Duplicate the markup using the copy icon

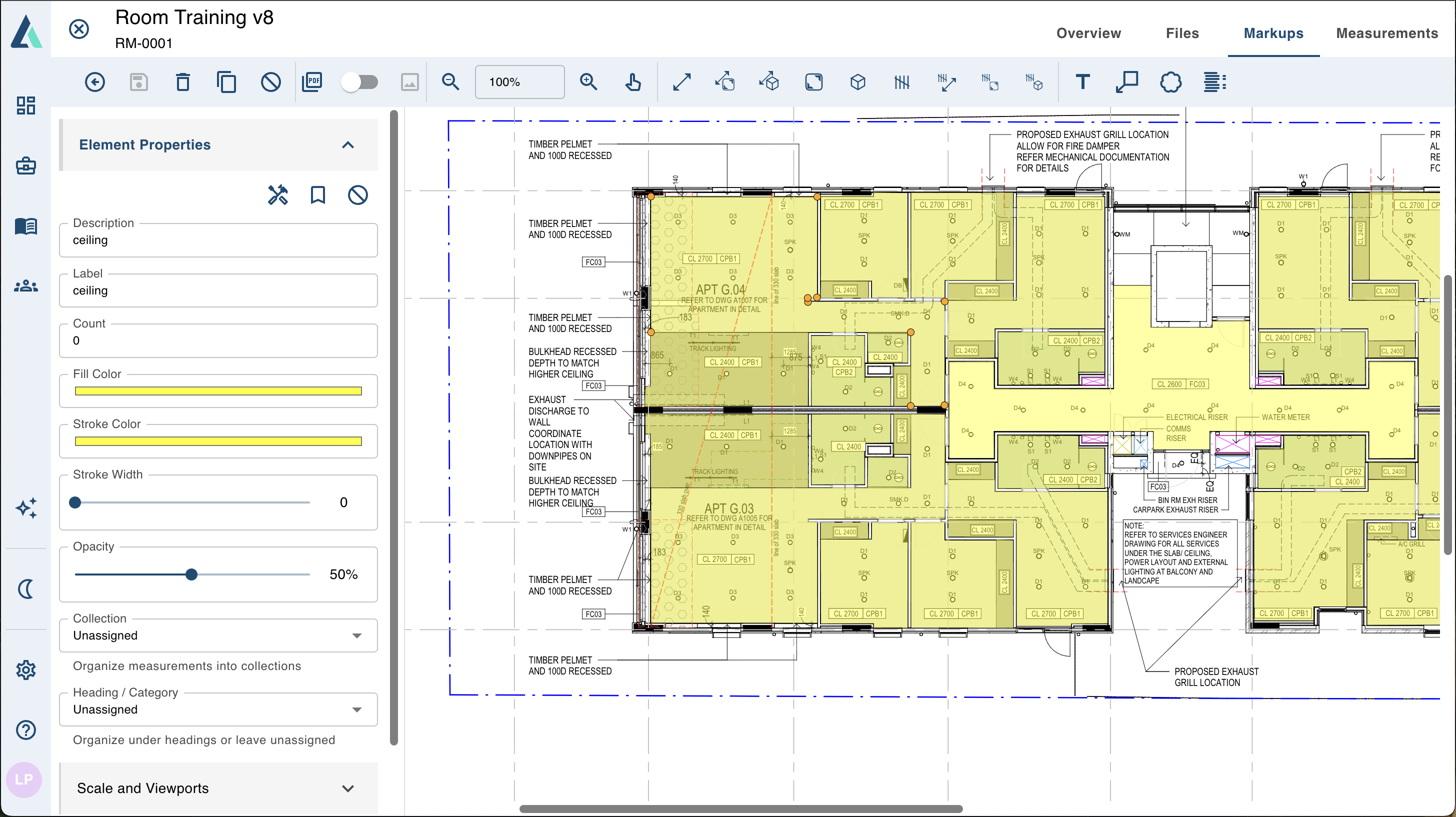click(x=226, y=82)
